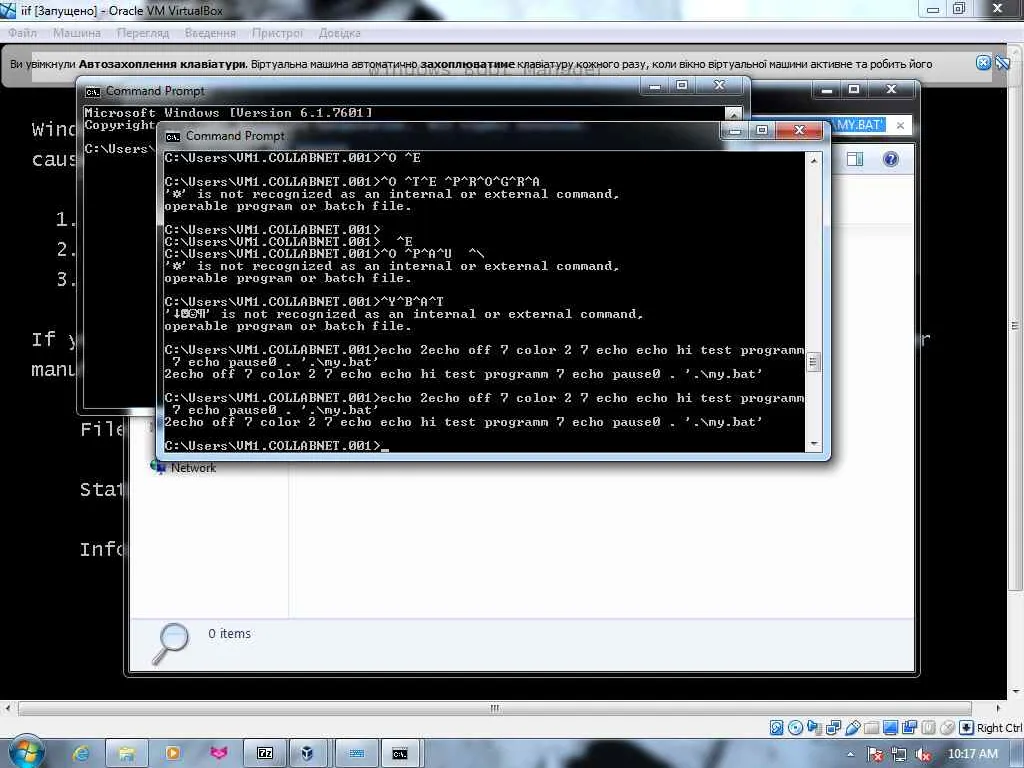Click the '^Y^B^A^T' command line text
The height and width of the screenshot is (768, 1024).
(413, 302)
